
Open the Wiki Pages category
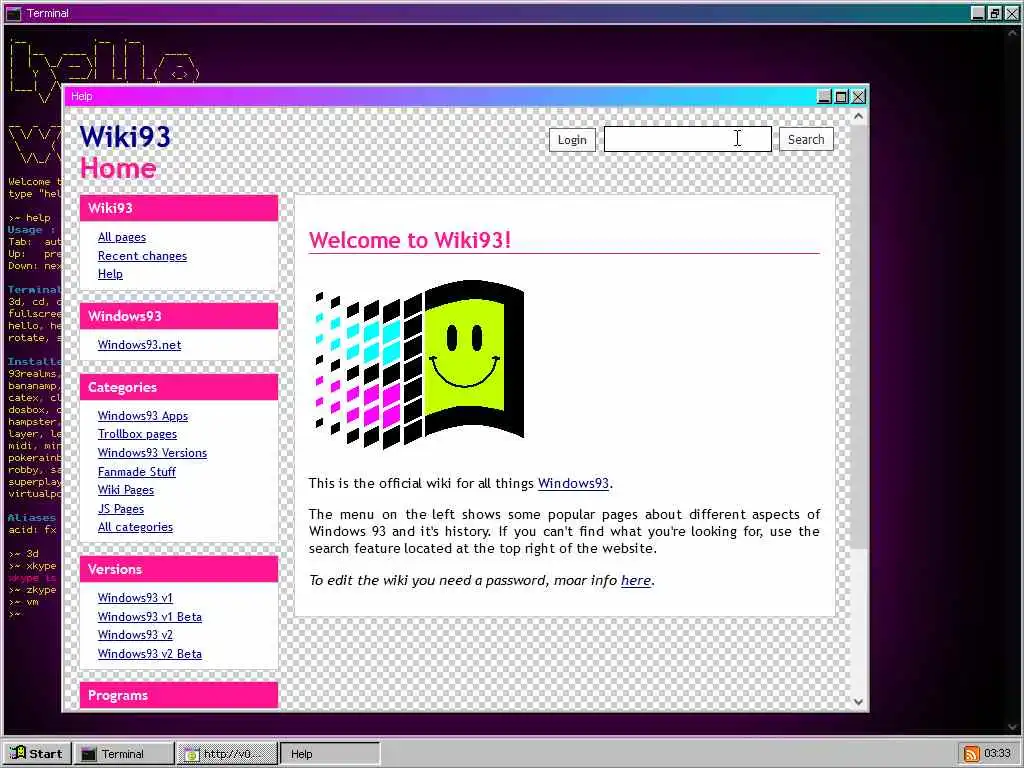click(x=126, y=490)
